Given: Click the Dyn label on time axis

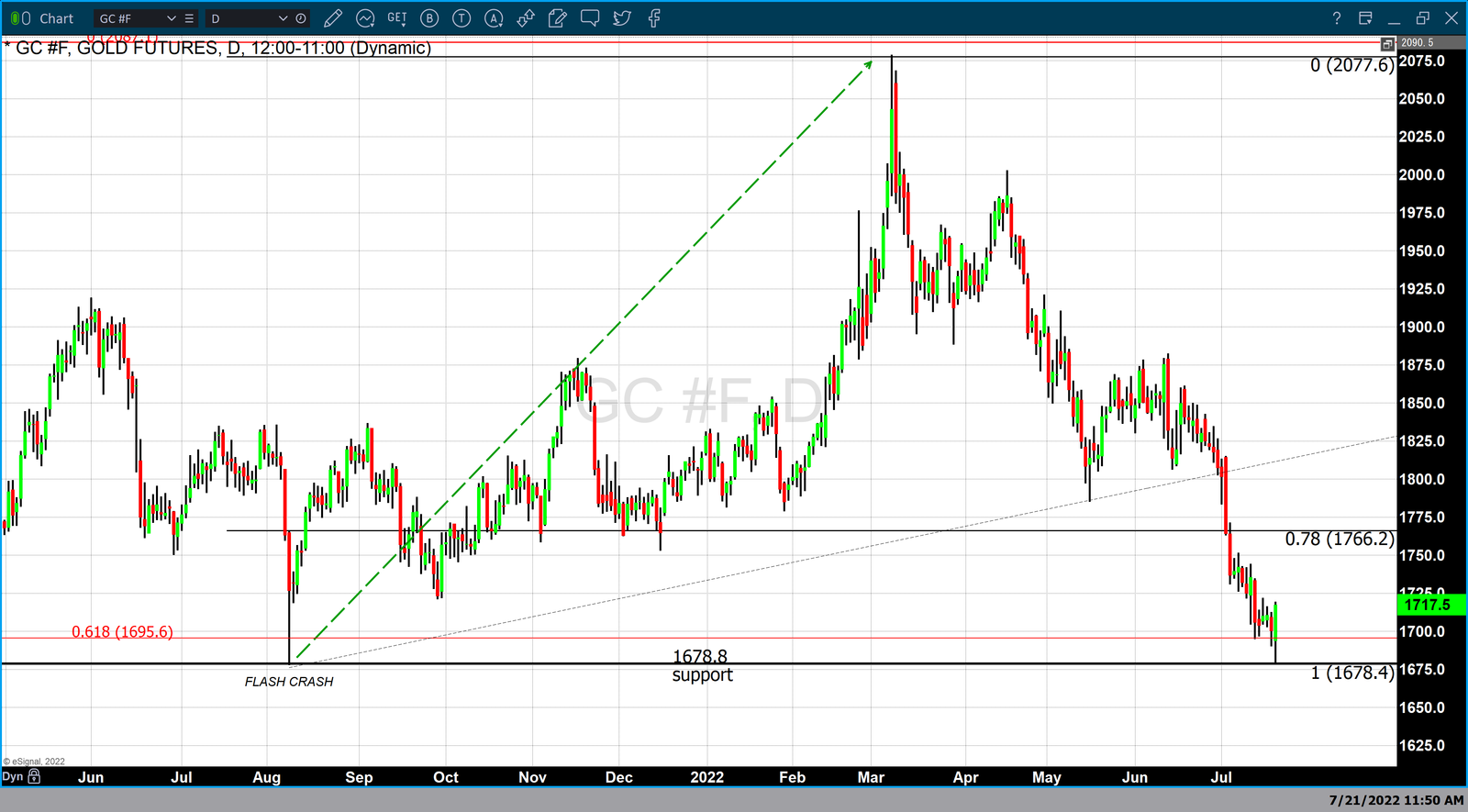Looking at the screenshot, I should (12, 776).
